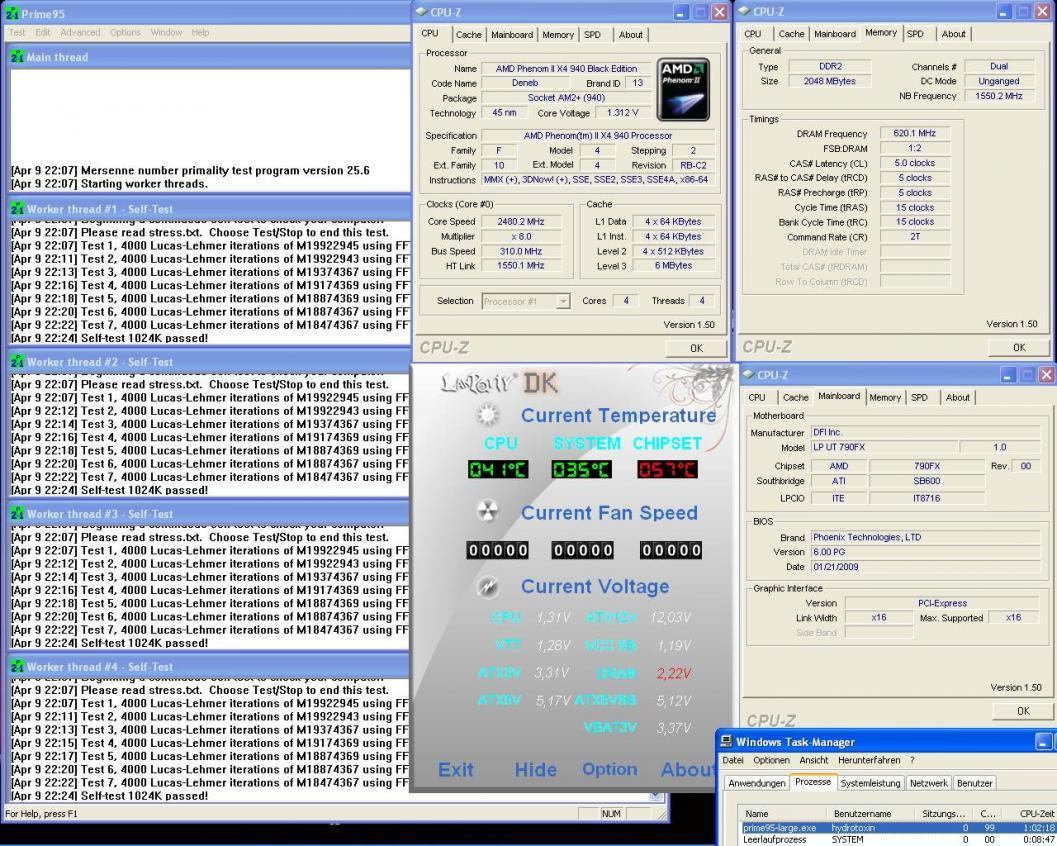This screenshot has height=846, width=1057.
Task: Open the Optionen menu in Task-Manager
Action: click(771, 760)
